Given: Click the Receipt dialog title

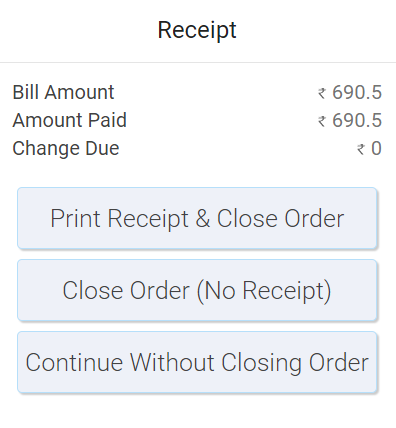Looking at the screenshot, I should (x=197, y=31).
